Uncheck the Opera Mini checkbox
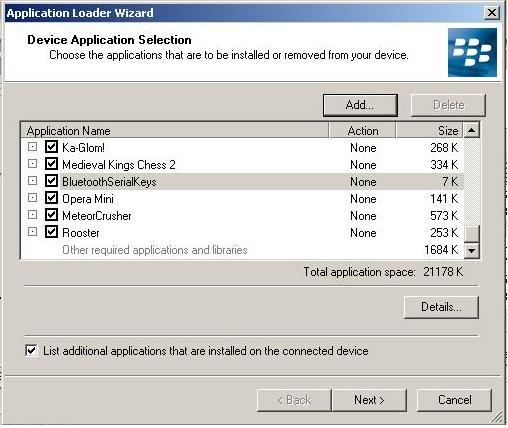 click(x=51, y=198)
